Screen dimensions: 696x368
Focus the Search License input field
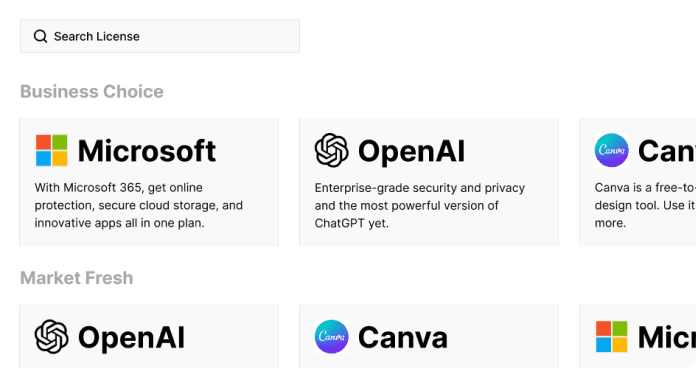160,36
